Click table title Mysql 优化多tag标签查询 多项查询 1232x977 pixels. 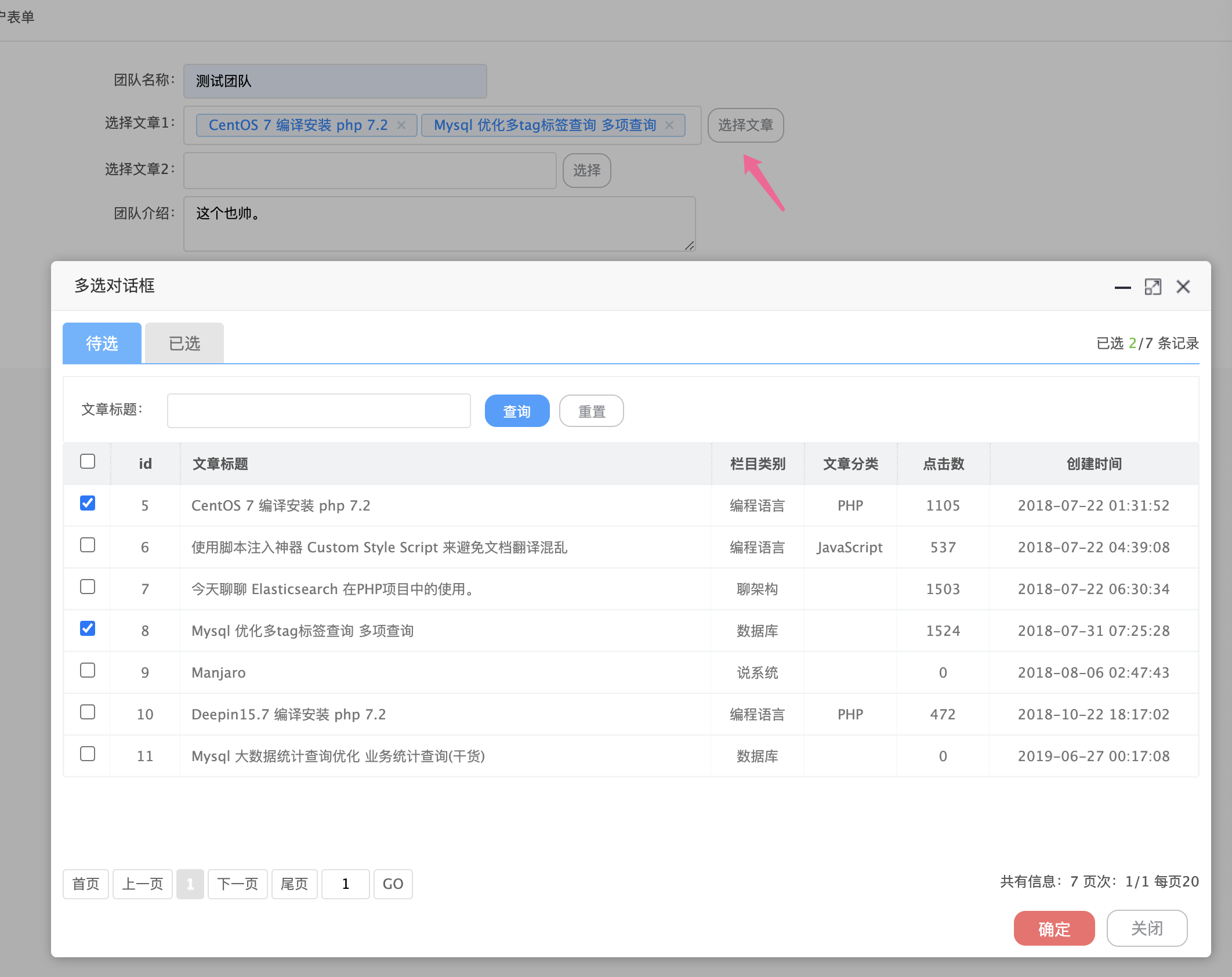coord(303,631)
